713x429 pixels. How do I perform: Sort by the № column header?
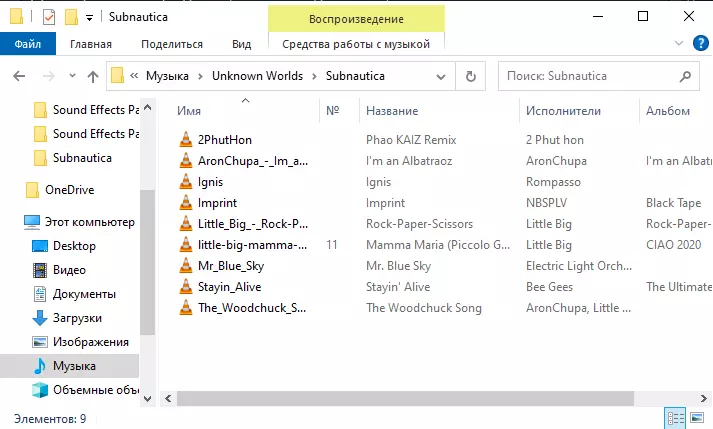[339, 111]
